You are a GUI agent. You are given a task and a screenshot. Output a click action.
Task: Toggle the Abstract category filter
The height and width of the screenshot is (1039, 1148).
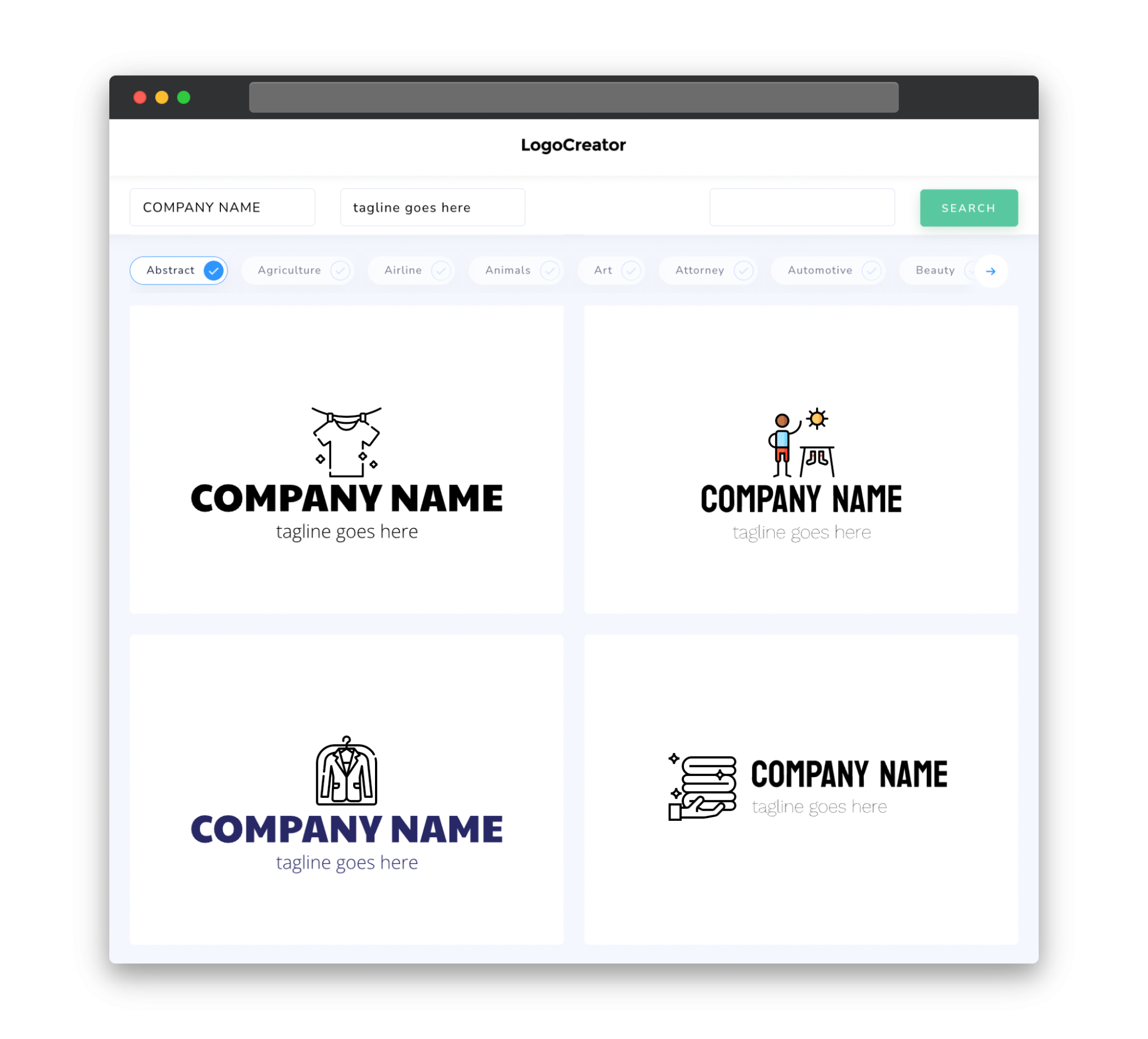pyautogui.click(x=180, y=270)
